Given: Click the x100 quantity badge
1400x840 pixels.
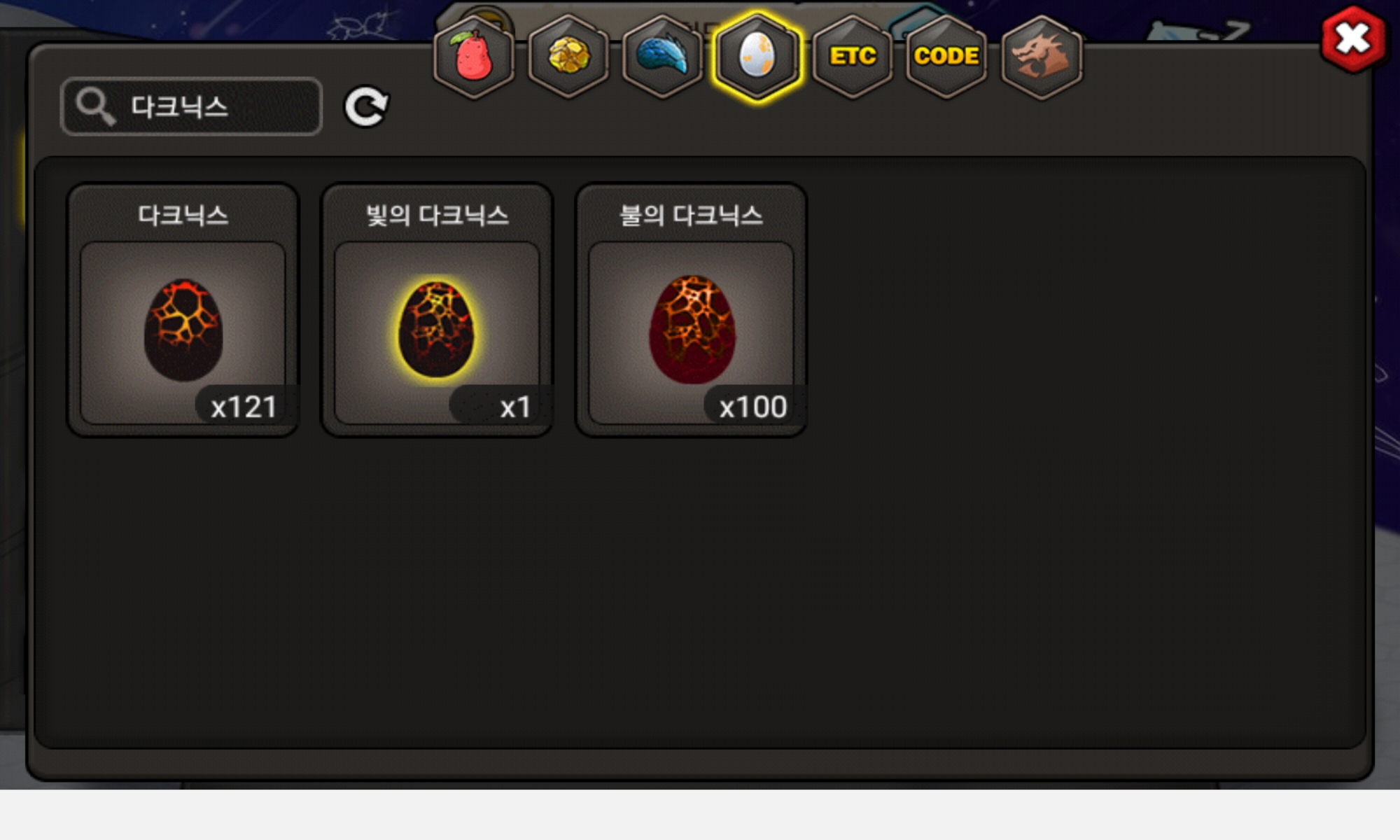Looking at the screenshot, I should coord(753,406).
